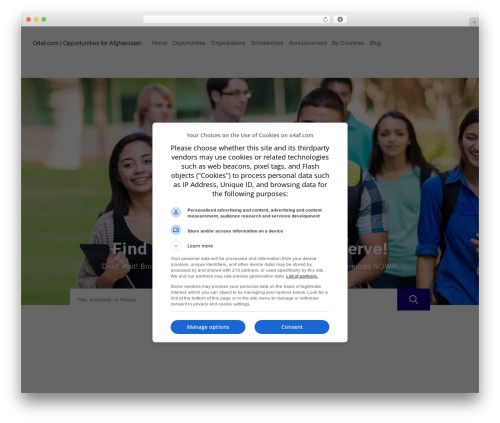Click the magnifier search button
The width and height of the screenshot is (500, 423).
point(413,299)
